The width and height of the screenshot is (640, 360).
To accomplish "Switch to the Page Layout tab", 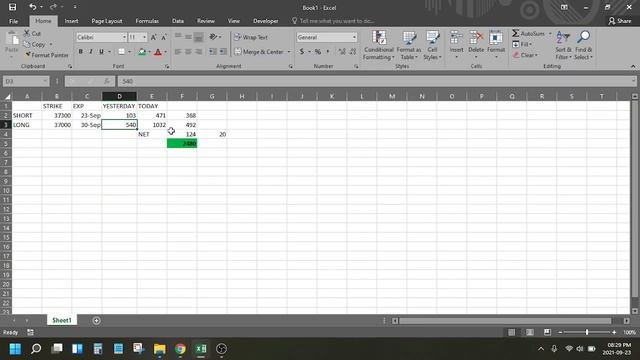I will point(107,21).
